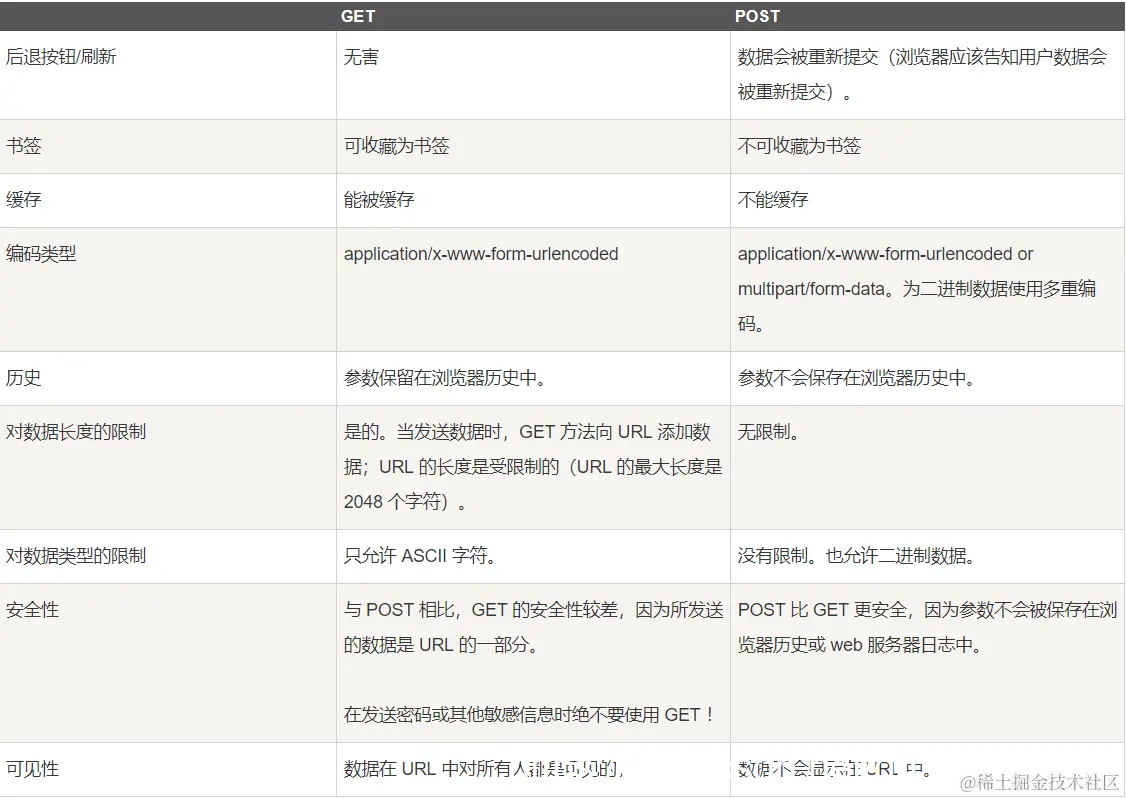This screenshot has width=1126, height=799.
Task: Click the POST column header
Action: [757, 16]
